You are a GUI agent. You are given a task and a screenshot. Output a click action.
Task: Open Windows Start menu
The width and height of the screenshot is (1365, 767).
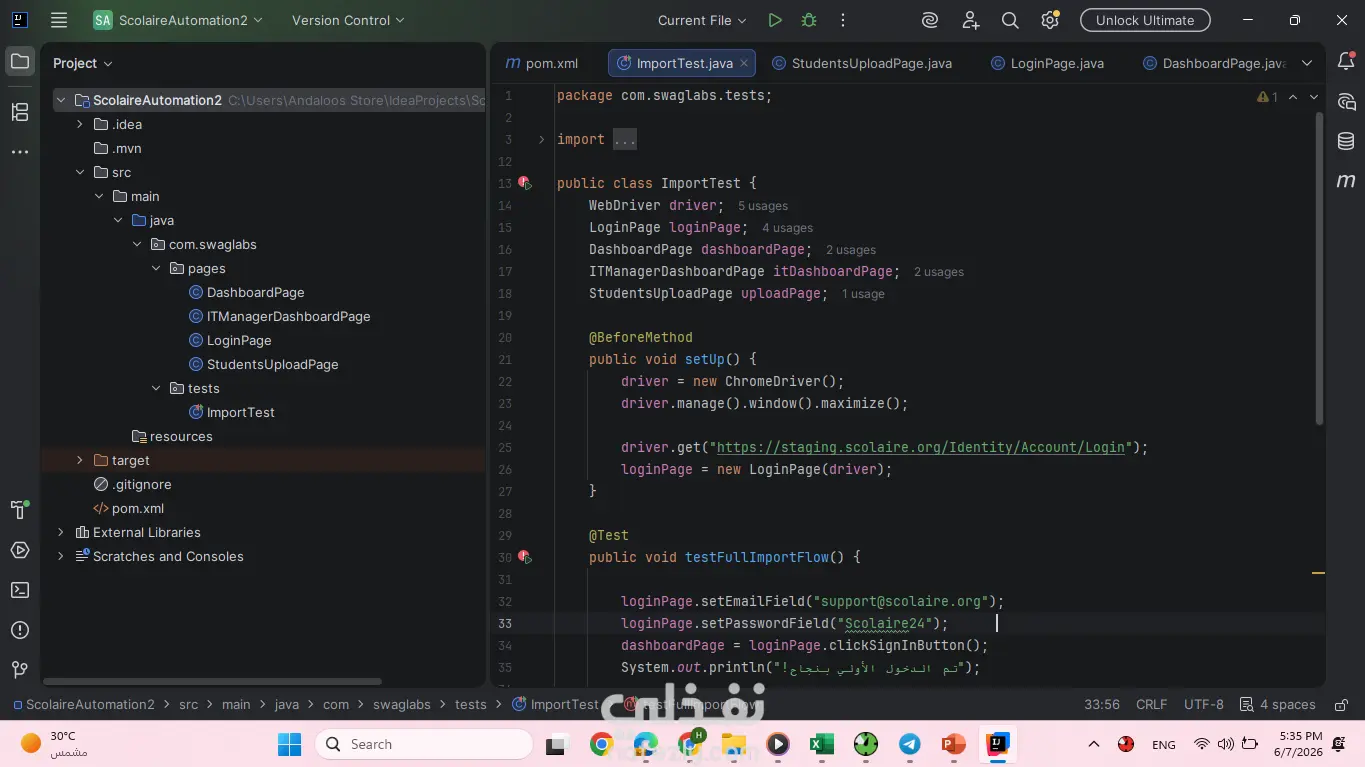289,744
